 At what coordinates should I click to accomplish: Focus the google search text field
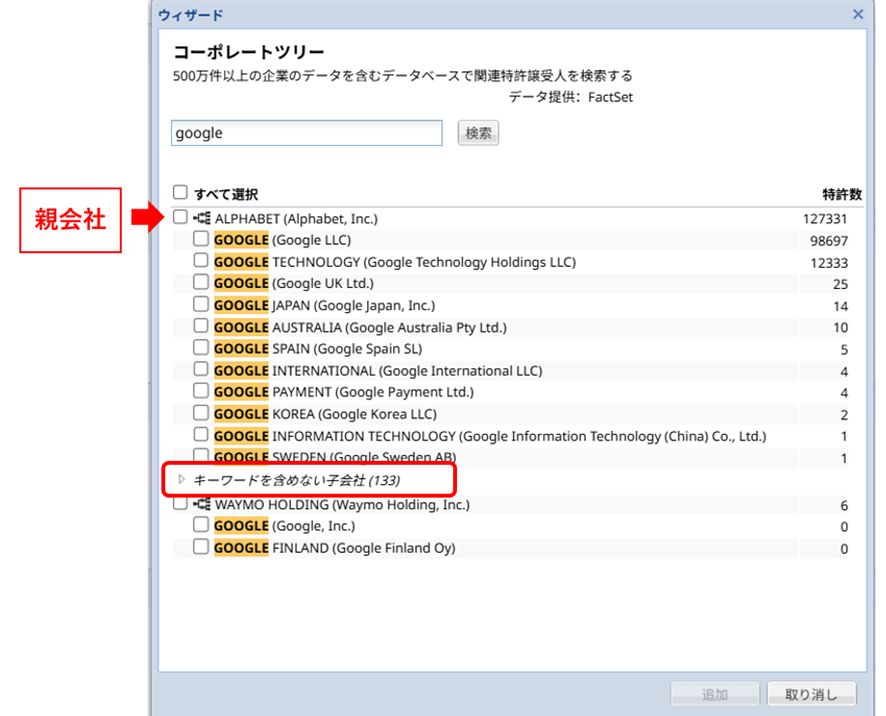307,133
